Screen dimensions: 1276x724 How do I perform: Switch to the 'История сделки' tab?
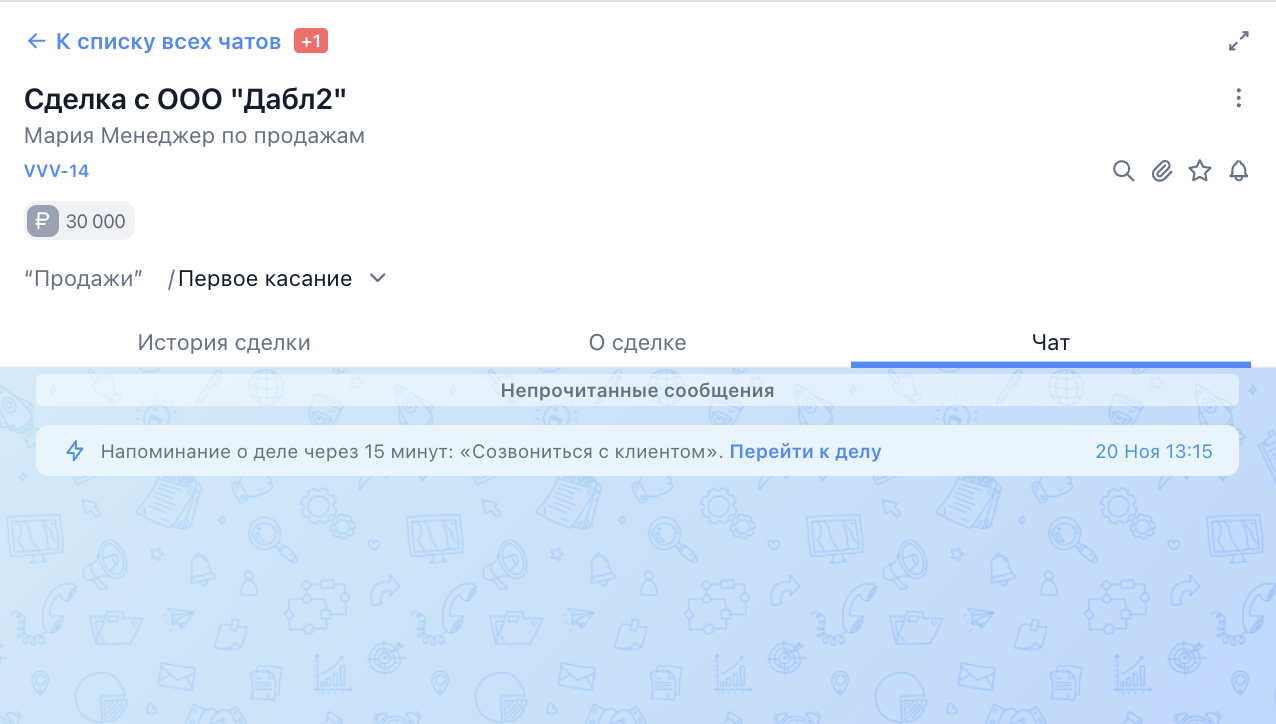(224, 343)
